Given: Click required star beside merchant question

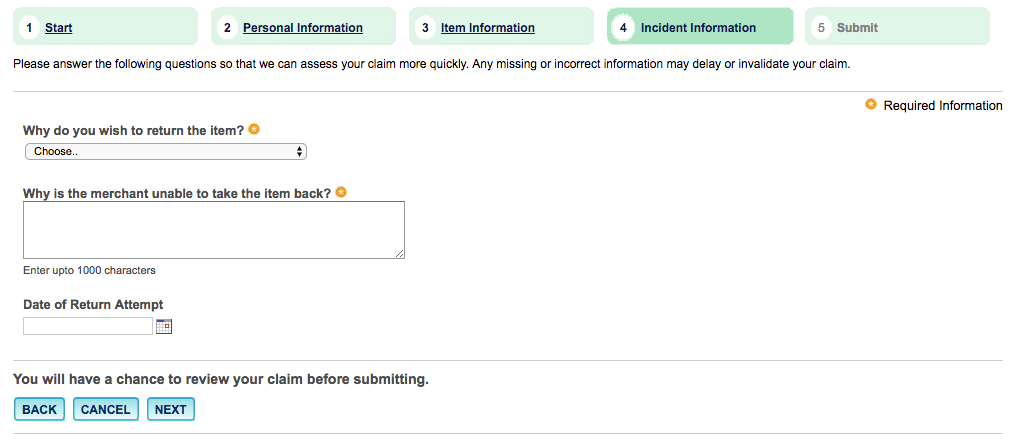Looking at the screenshot, I should [x=341, y=192].
